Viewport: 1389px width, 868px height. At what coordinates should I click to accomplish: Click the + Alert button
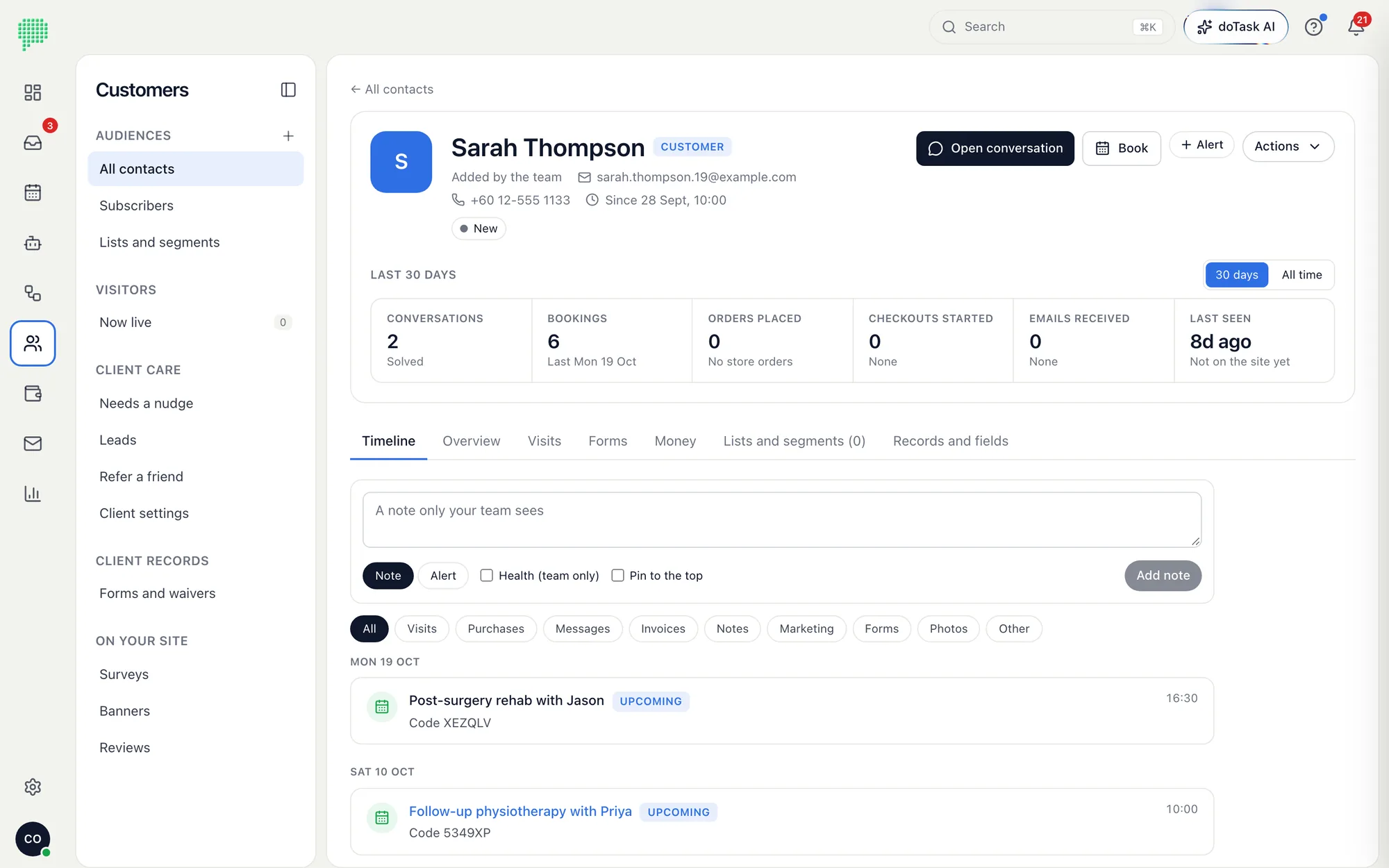[x=1201, y=145]
